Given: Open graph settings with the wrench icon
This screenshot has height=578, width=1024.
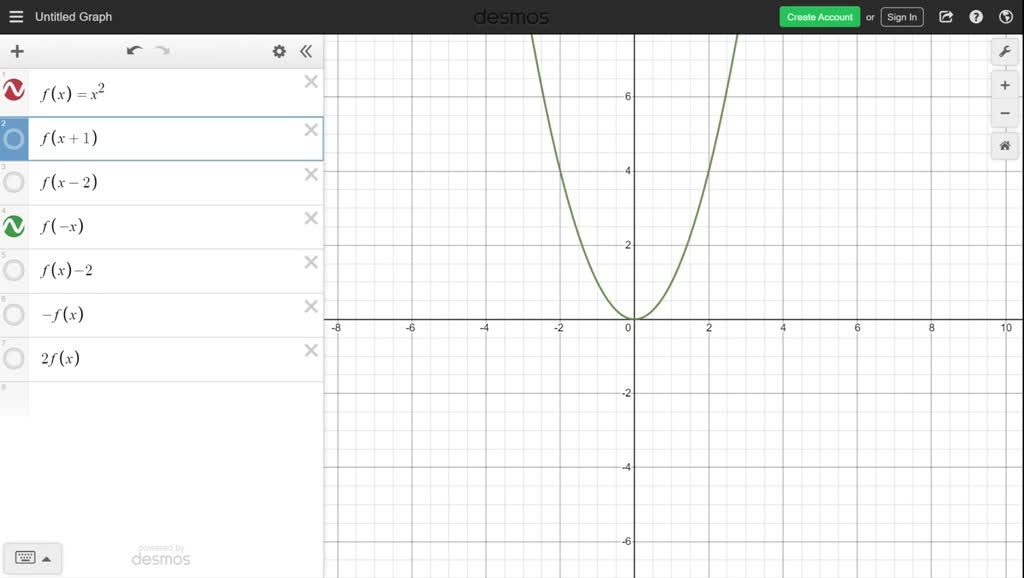Looking at the screenshot, I should click(x=1005, y=51).
